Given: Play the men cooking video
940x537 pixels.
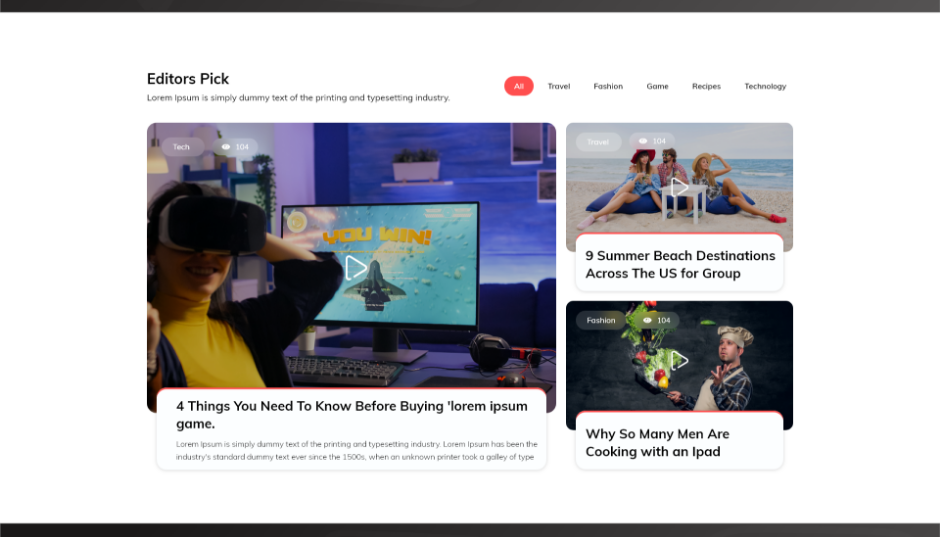Looking at the screenshot, I should (679, 361).
